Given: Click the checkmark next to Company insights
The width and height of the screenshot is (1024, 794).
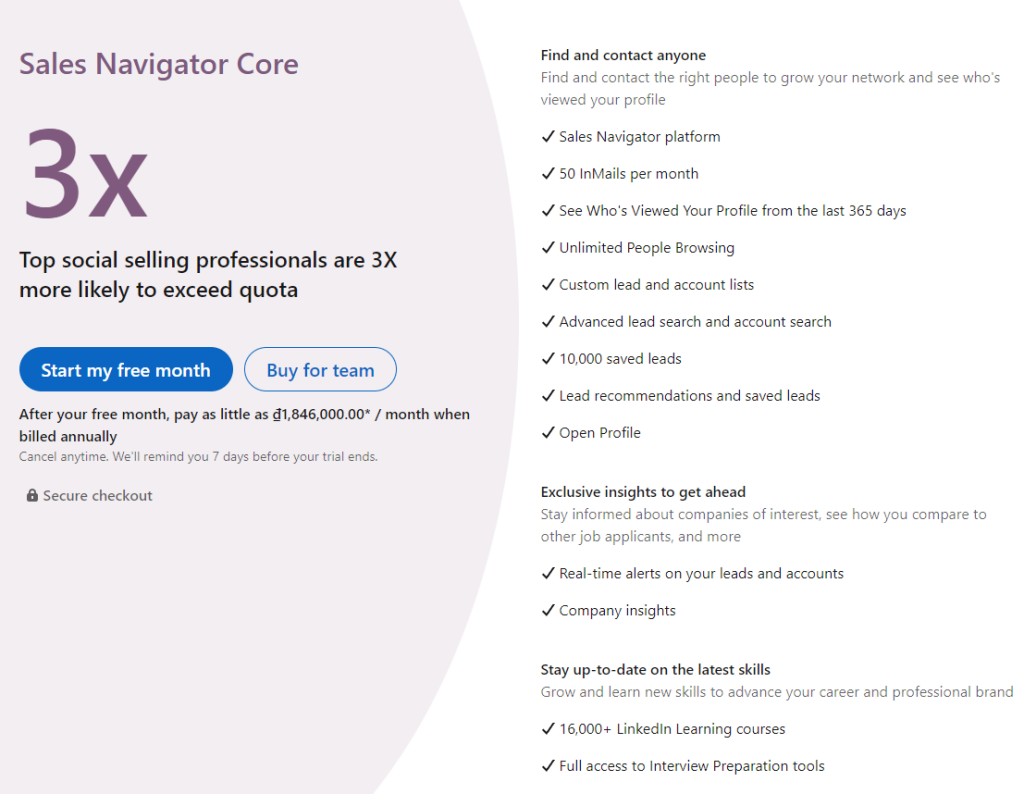Looking at the screenshot, I should 548,610.
